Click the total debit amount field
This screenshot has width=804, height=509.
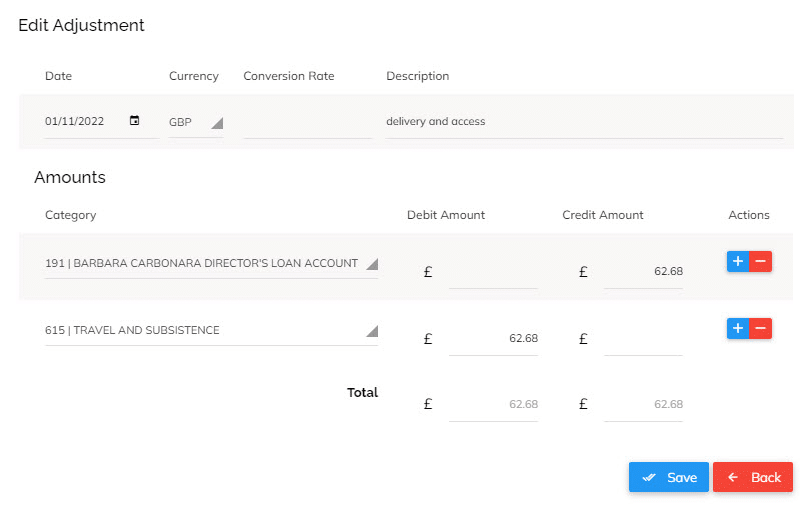[493, 404]
